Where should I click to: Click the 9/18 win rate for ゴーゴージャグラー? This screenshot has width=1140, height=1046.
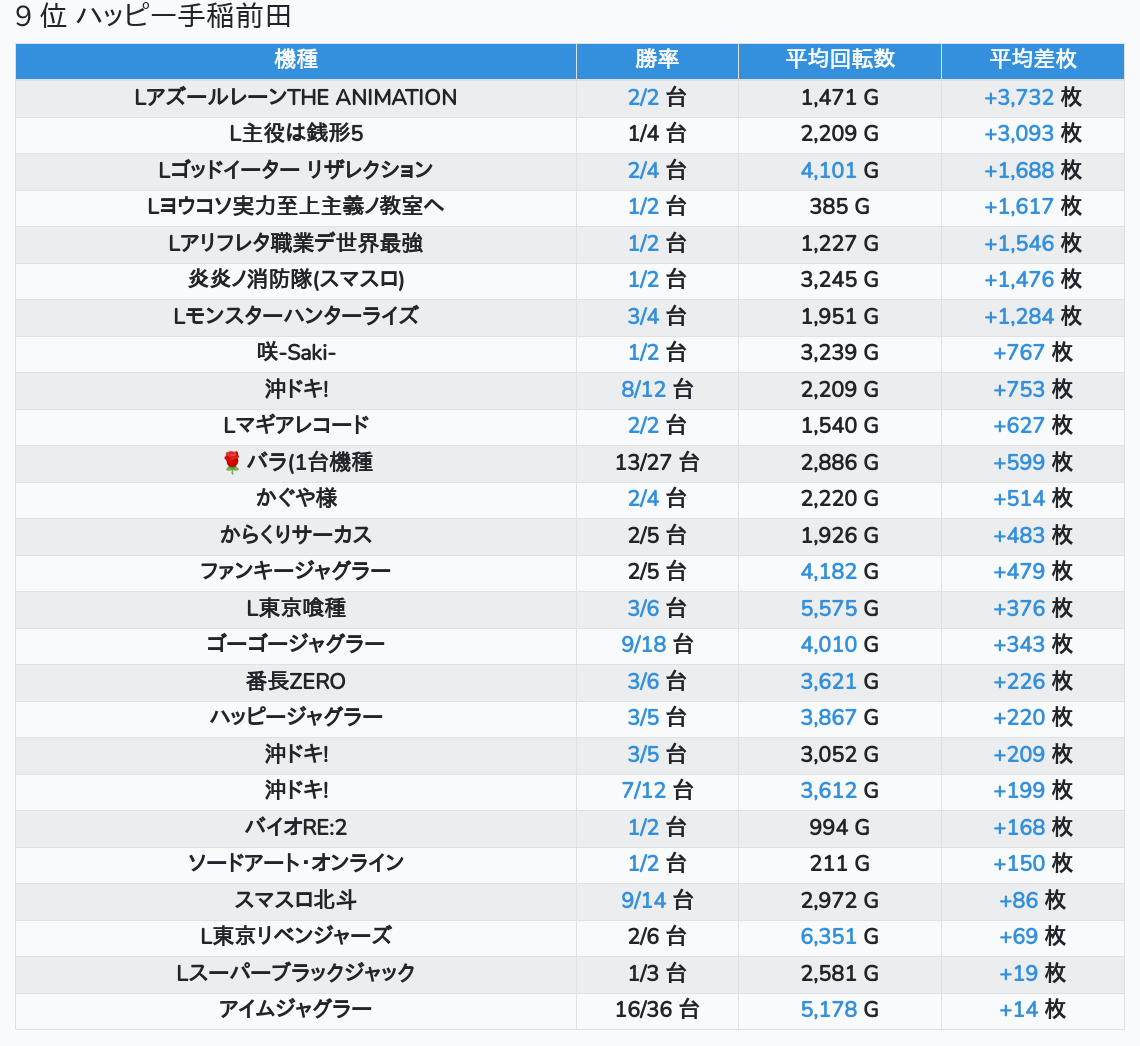click(643, 644)
